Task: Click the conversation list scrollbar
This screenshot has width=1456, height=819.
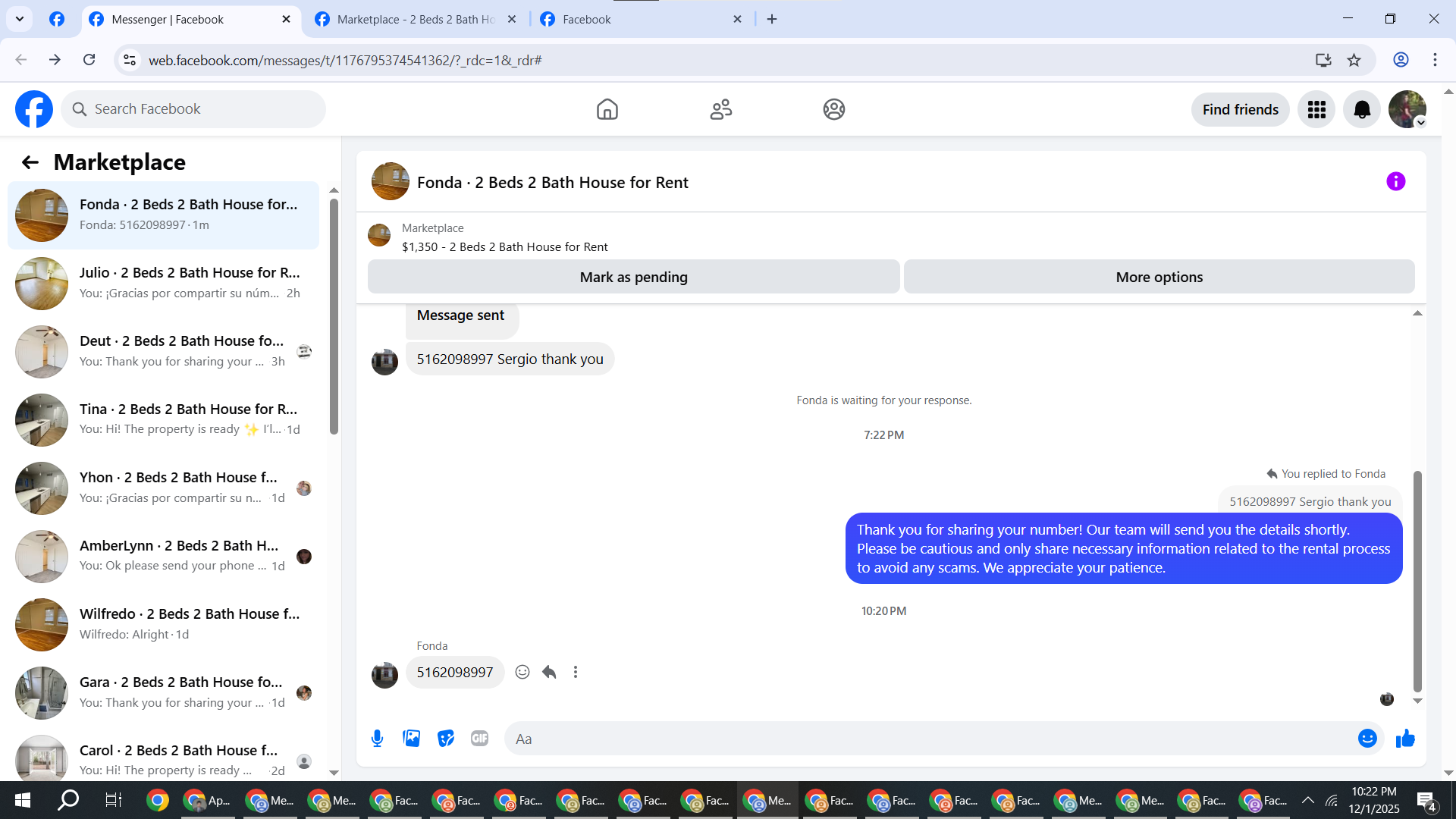Action: (334, 316)
